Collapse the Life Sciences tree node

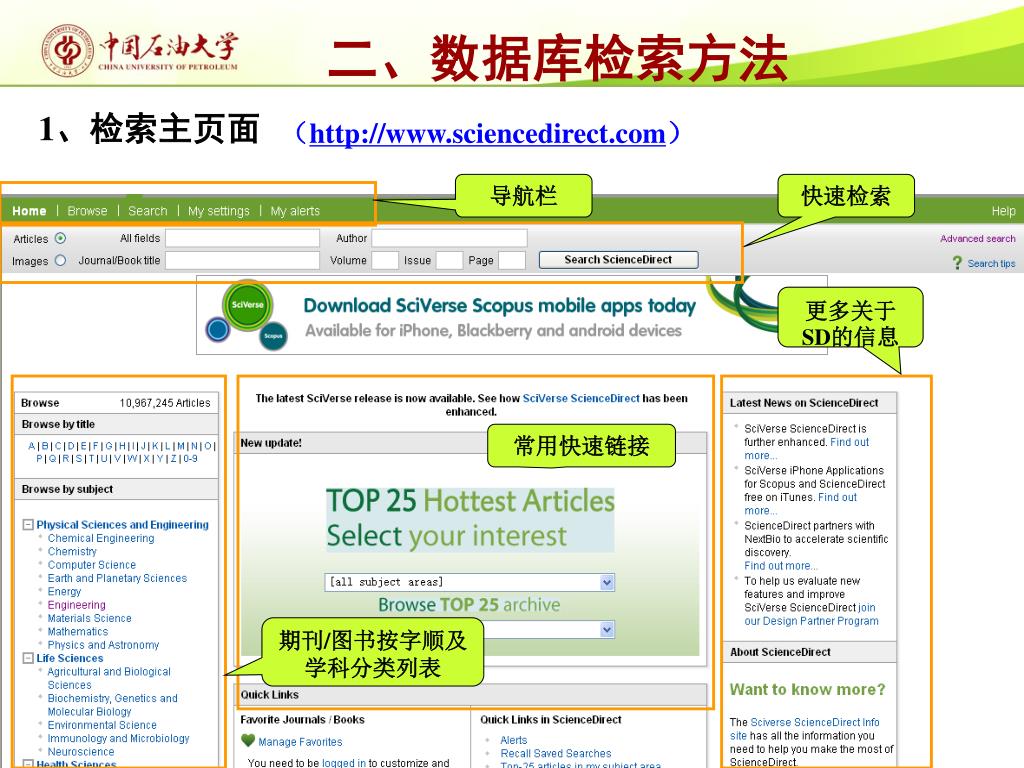pyautogui.click(x=28, y=658)
